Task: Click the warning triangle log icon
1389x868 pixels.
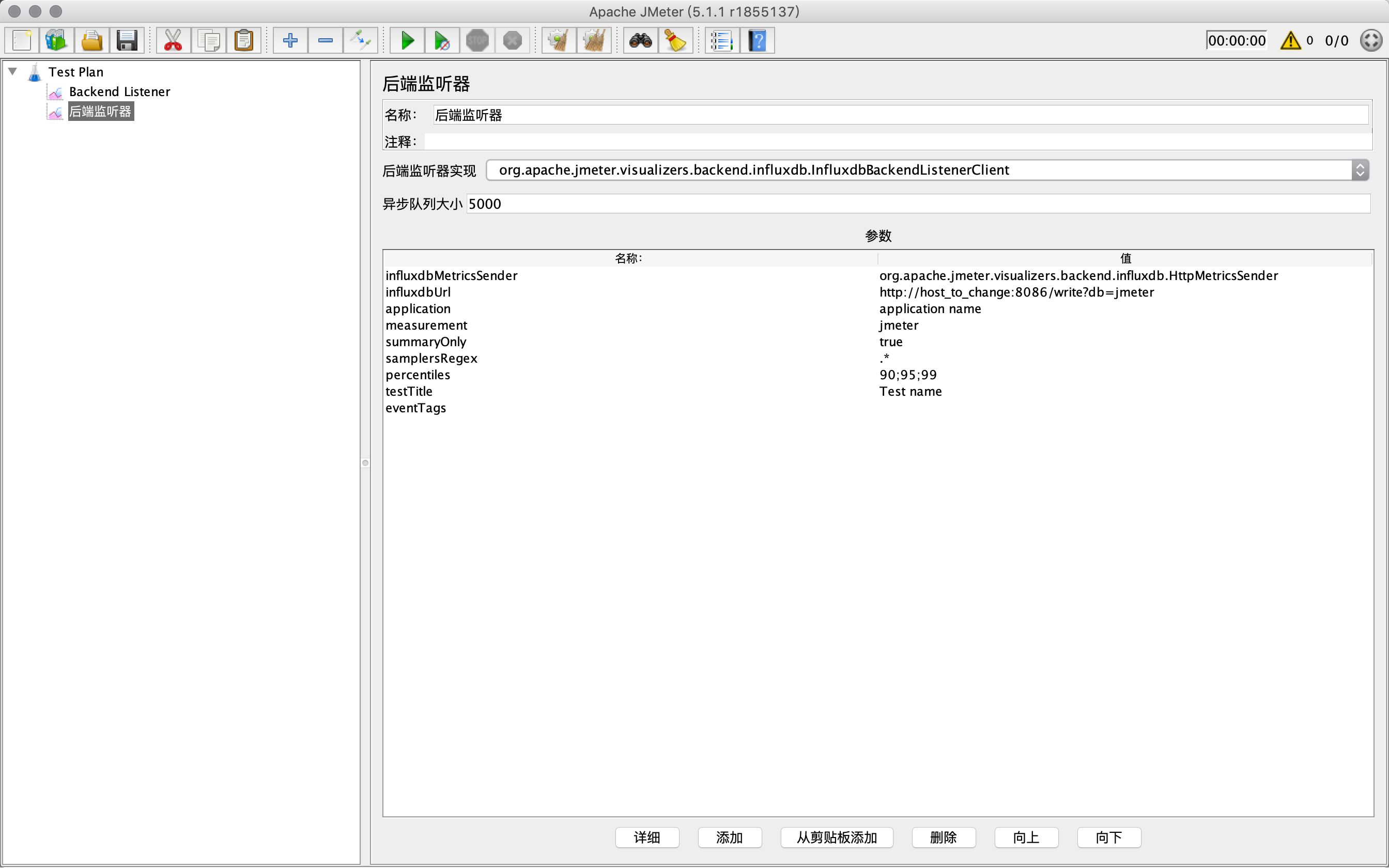Action: (1290, 40)
